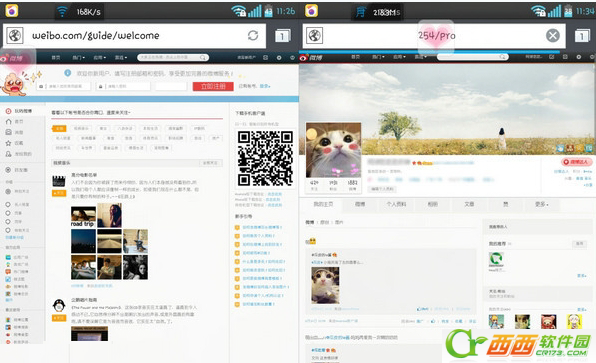Click the magnifier icon in welcome page search
The width and height of the screenshot is (596, 363).
pyautogui.click(x=203, y=58)
